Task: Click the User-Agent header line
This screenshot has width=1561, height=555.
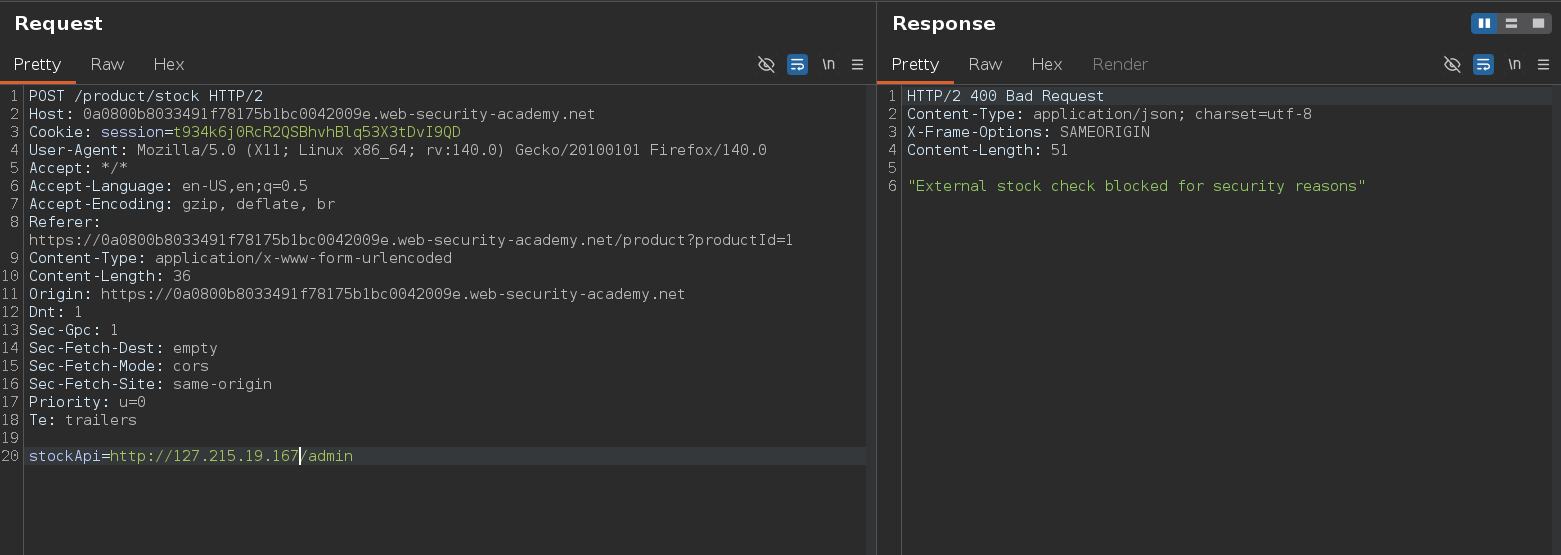Action: [x=398, y=150]
